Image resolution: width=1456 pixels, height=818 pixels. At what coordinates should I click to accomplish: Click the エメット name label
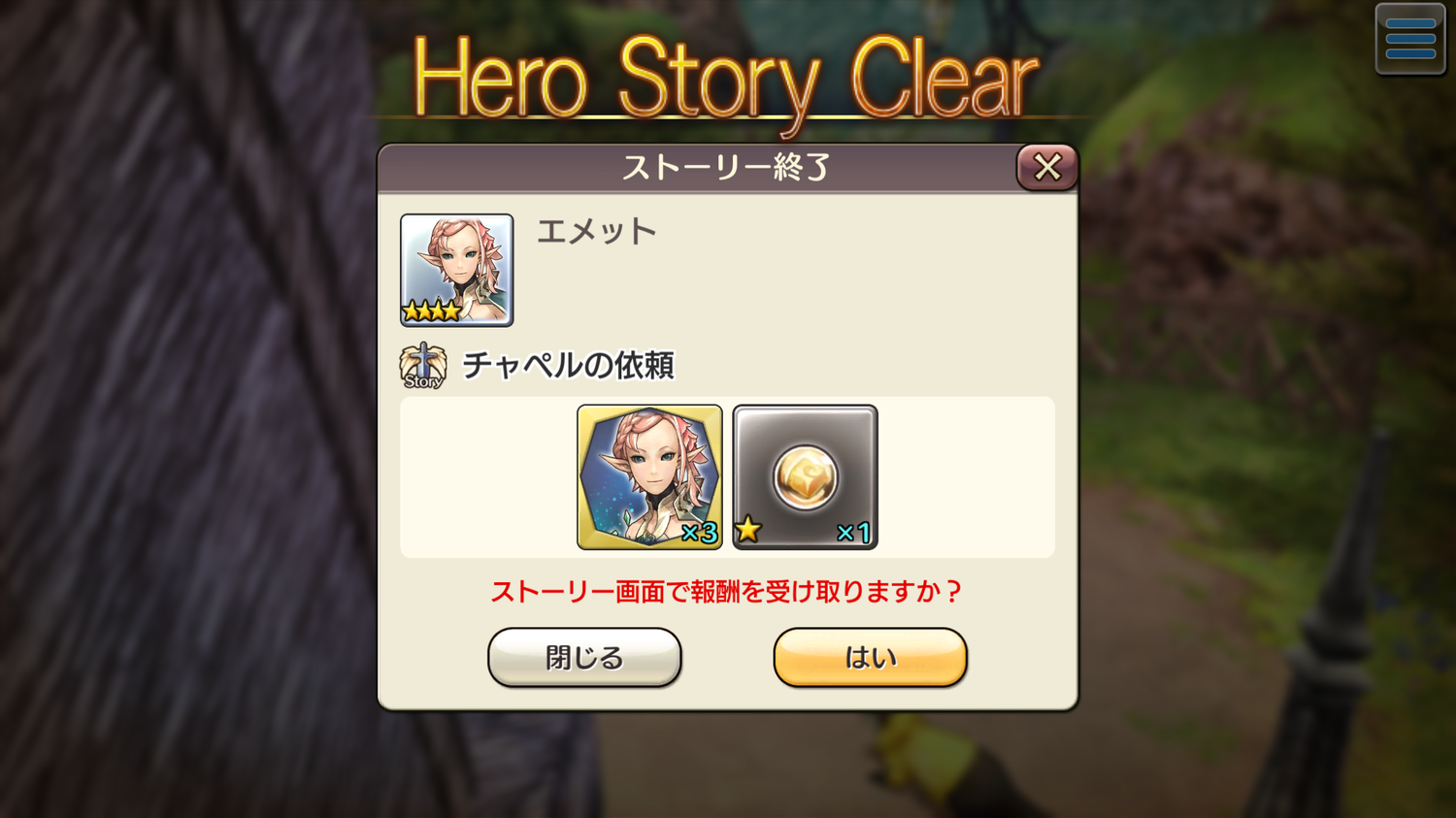(597, 231)
